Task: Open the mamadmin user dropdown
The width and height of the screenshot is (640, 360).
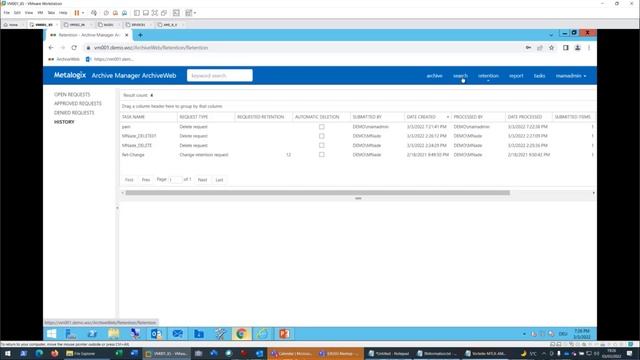Action: tap(571, 76)
